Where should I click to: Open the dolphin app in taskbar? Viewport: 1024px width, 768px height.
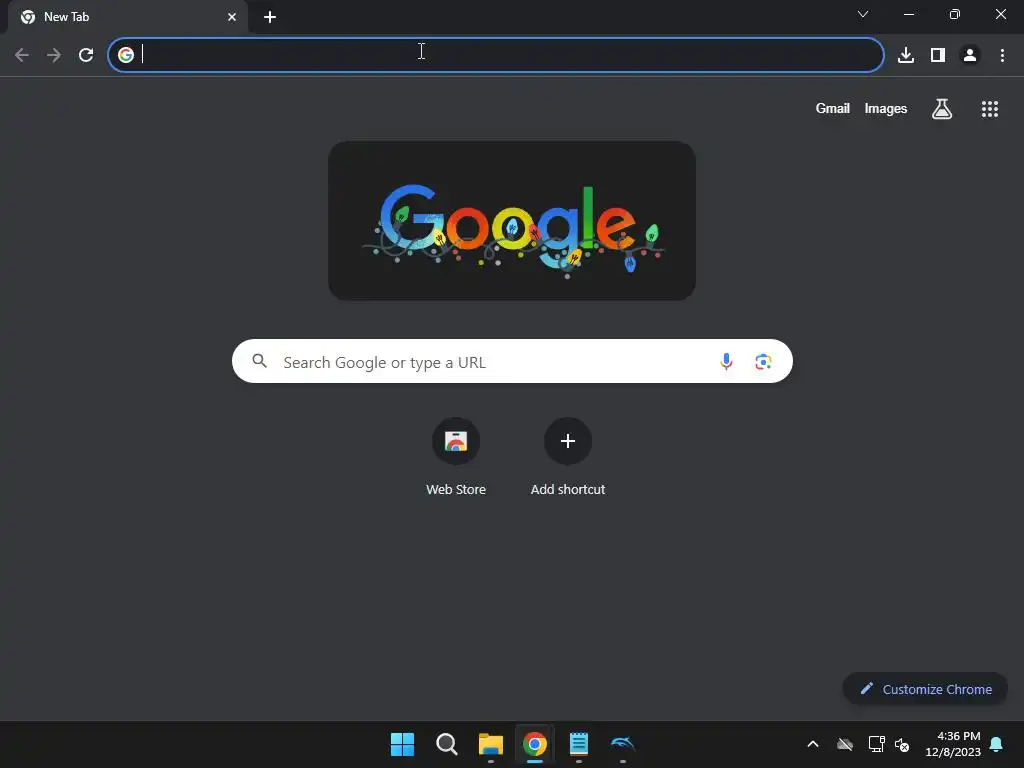[x=622, y=744]
